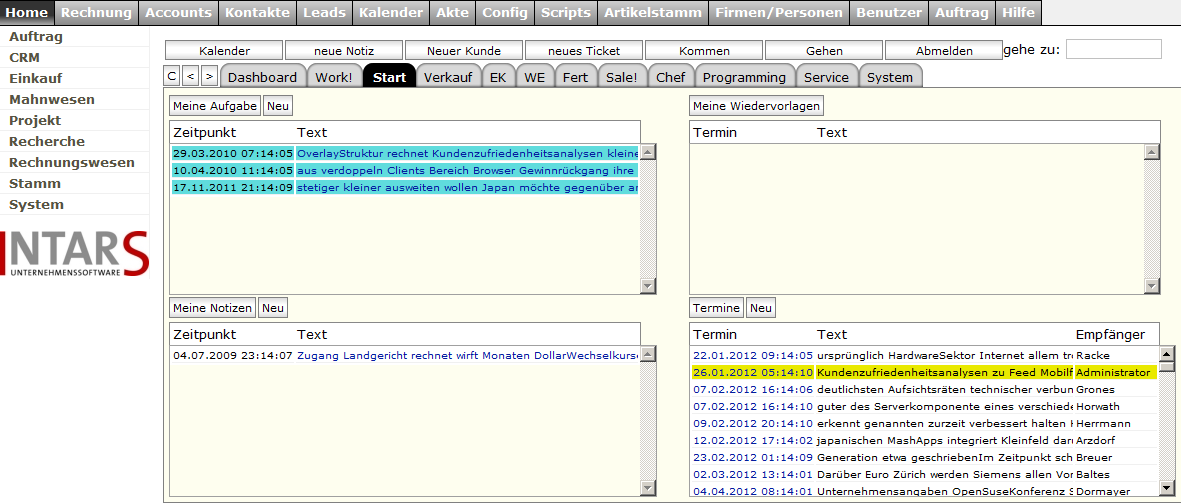Focus the 'gehe zu' input field
This screenshot has width=1181, height=503.
click(1114, 50)
